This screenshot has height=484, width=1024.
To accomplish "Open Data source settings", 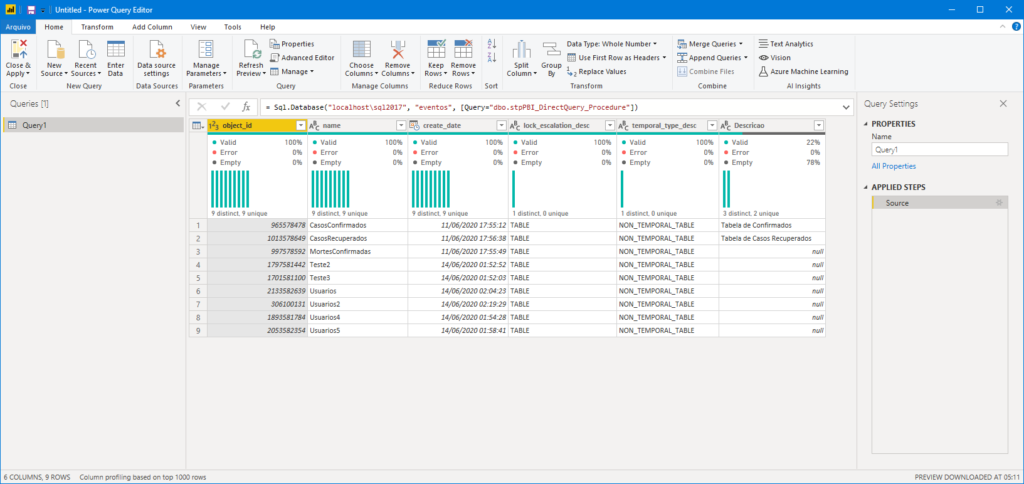I will 156,59.
